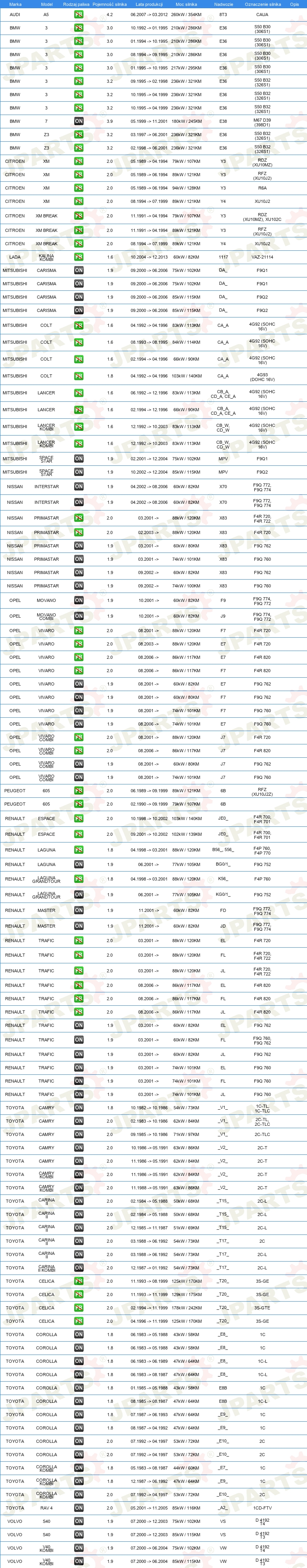Select the 'AUDI' brand cell
The height and width of the screenshot is (1568, 307).
click(x=15, y=15)
